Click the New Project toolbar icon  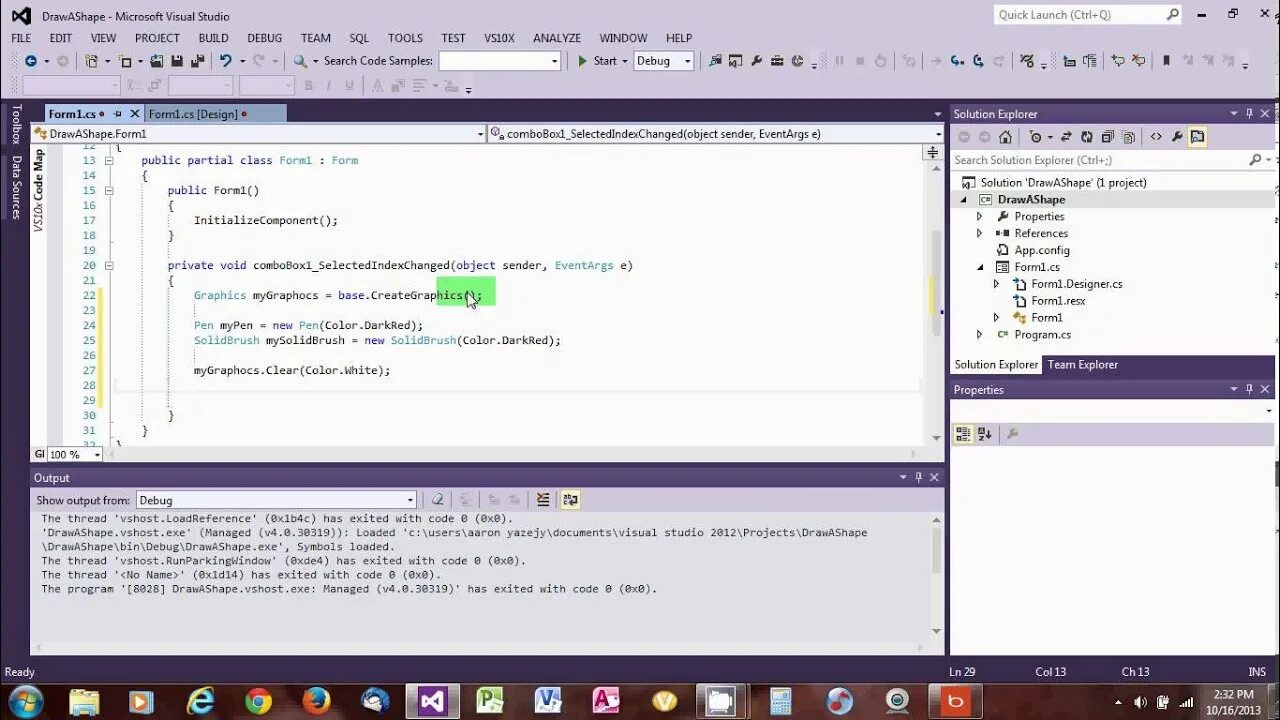pyautogui.click(x=91, y=61)
